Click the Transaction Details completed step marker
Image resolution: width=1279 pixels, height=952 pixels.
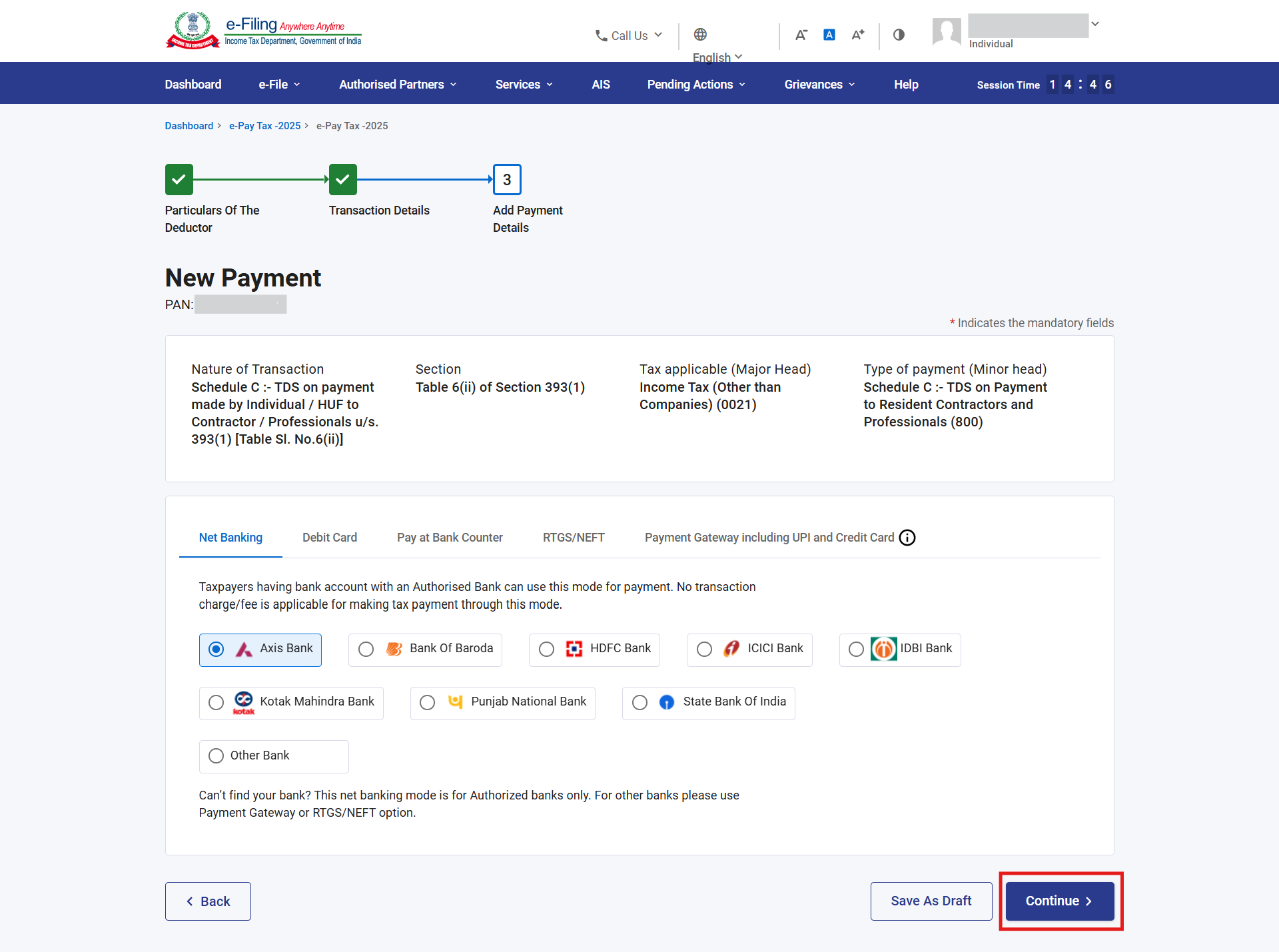click(x=343, y=179)
